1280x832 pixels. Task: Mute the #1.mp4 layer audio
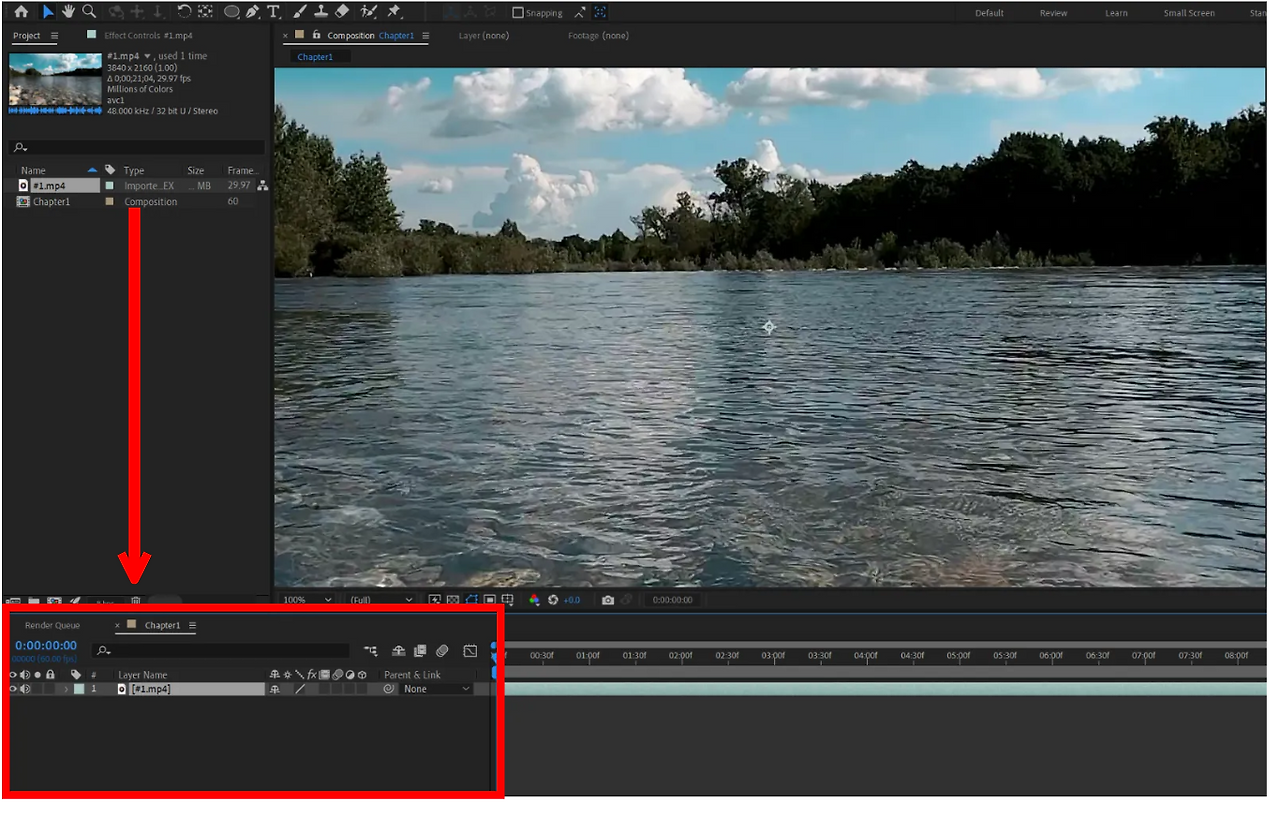25,689
